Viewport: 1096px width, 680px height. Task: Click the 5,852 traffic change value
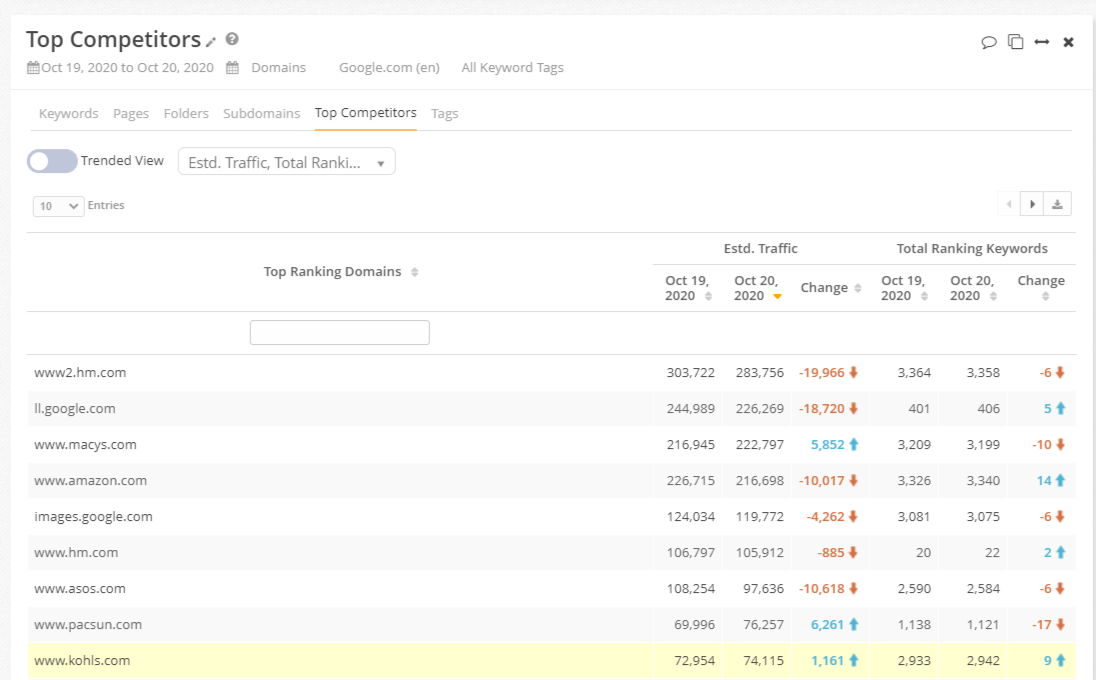coord(828,444)
